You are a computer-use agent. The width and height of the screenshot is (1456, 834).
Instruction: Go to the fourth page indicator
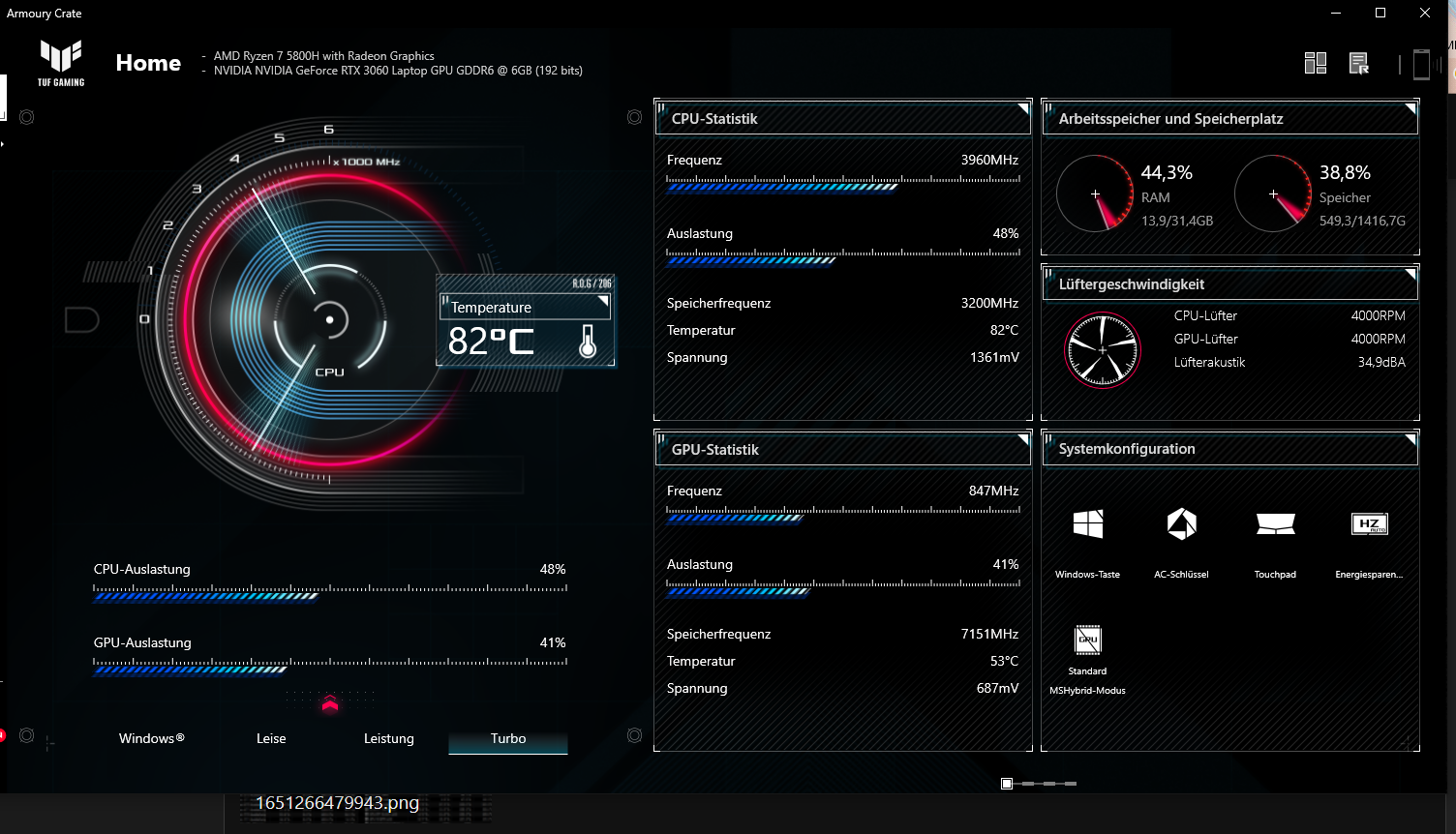click(1071, 784)
